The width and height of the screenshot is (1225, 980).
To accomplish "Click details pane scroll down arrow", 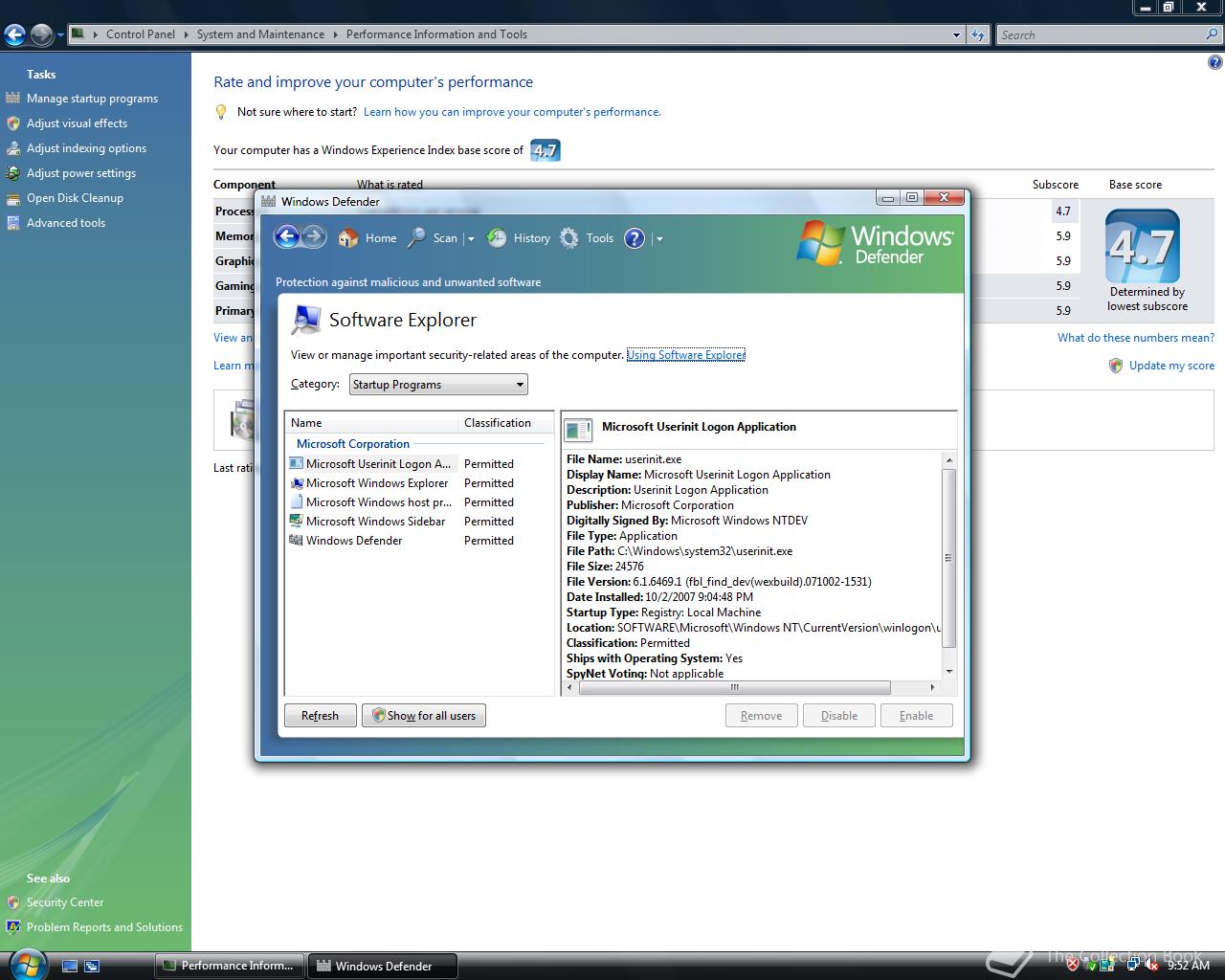I will pyautogui.click(x=949, y=672).
